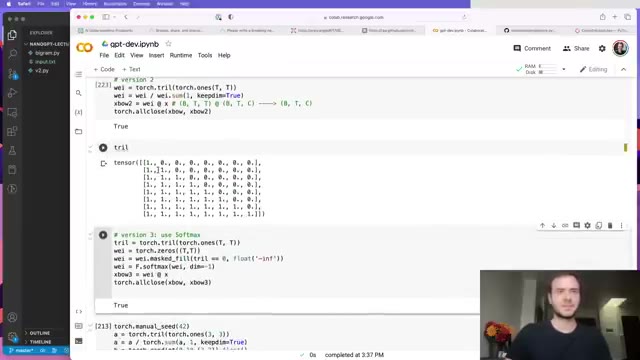Mirror cell in tab icon
The image size is (640, 360).
tap(599, 225)
